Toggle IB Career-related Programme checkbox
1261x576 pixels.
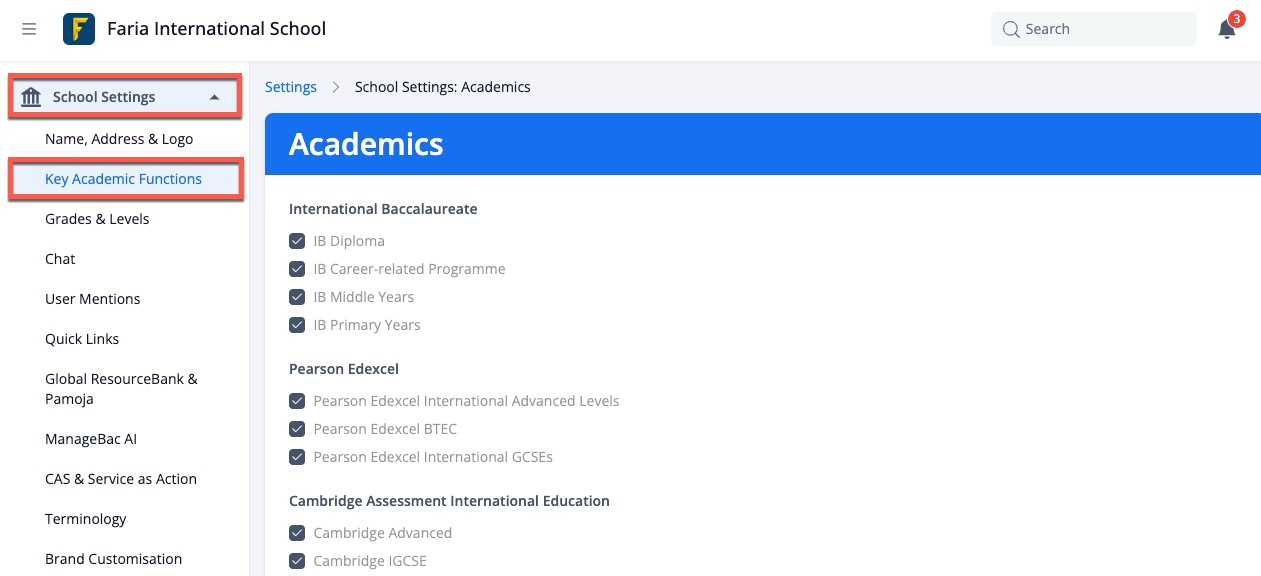(297, 269)
